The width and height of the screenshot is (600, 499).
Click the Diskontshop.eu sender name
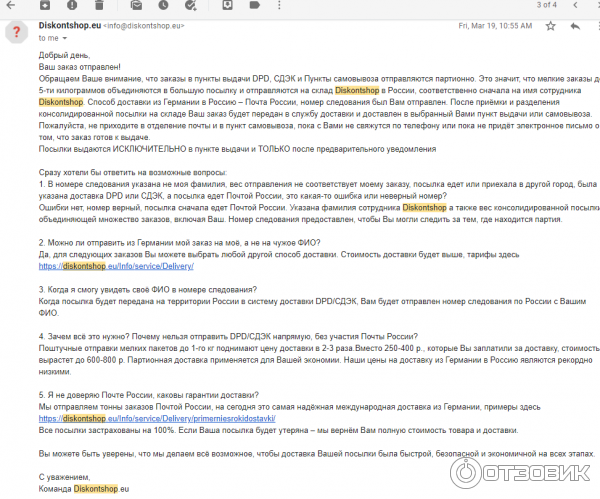point(69,25)
